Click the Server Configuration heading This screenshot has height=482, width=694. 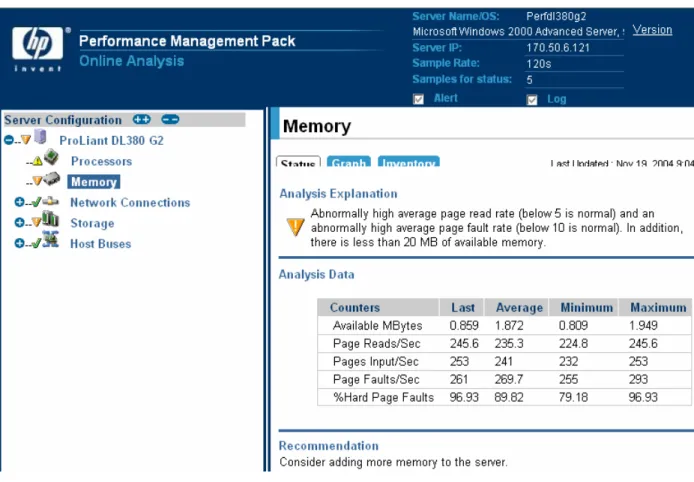click(63, 120)
